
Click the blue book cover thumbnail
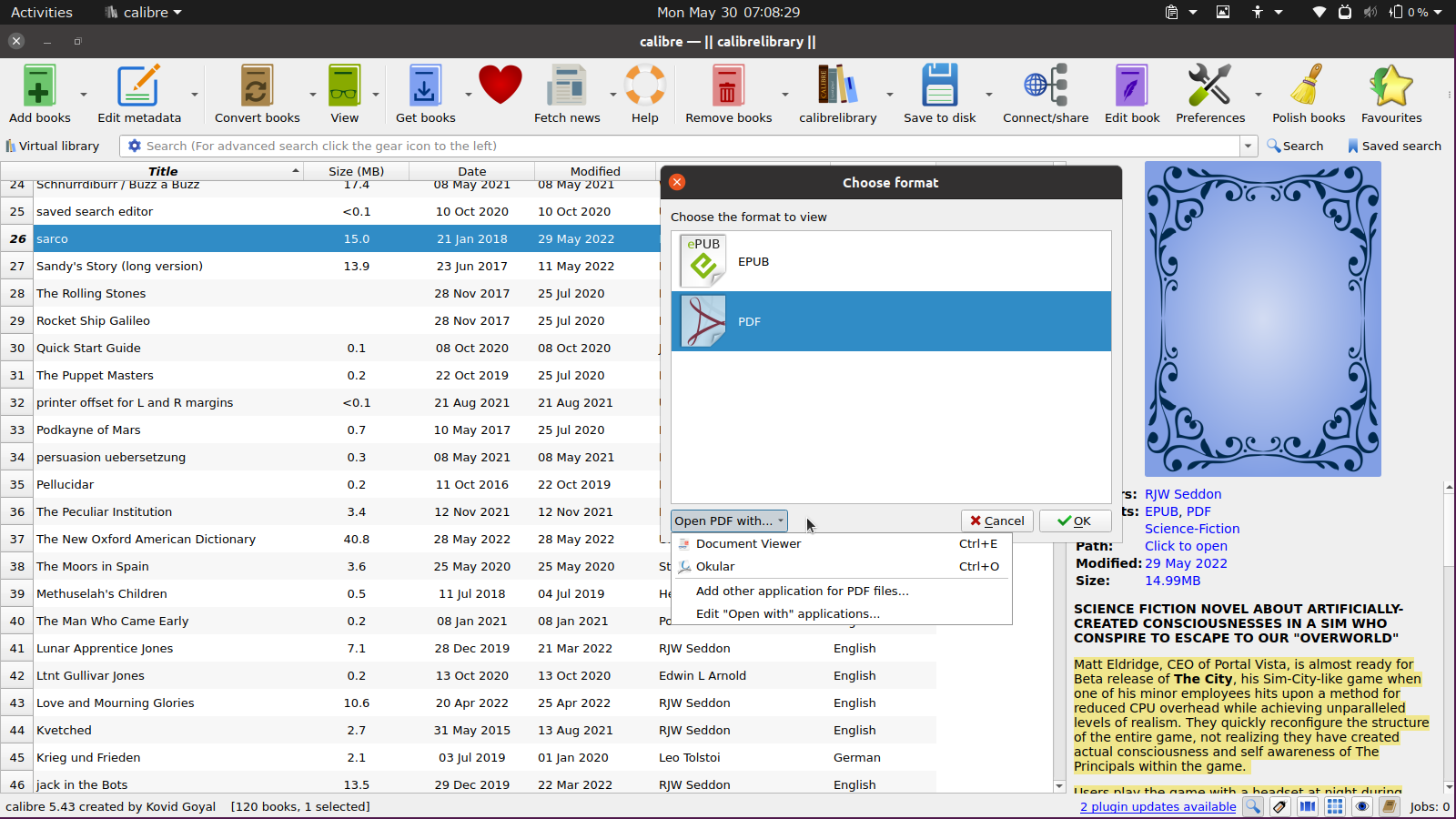coord(1262,319)
